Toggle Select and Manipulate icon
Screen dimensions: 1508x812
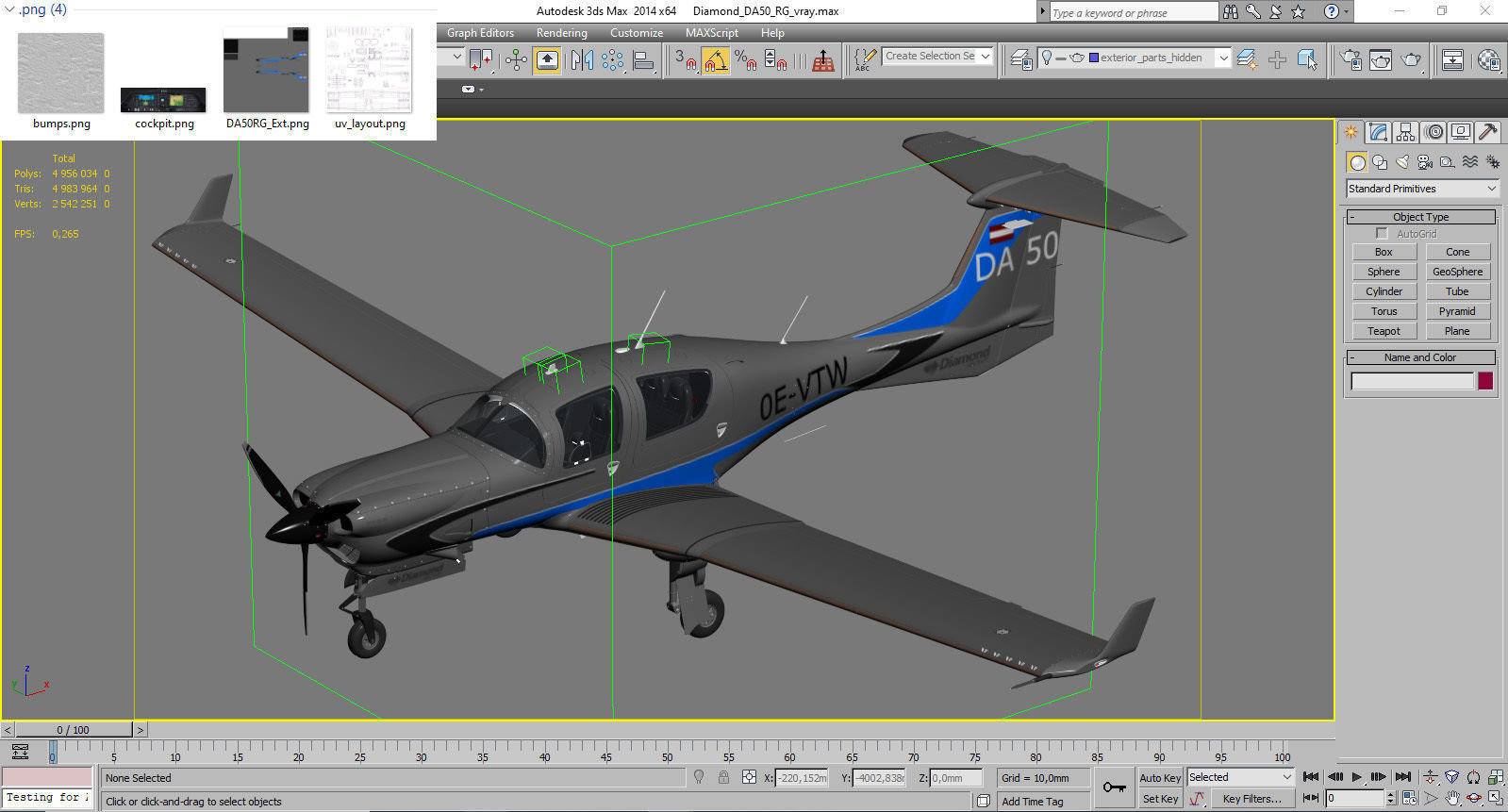coord(516,60)
